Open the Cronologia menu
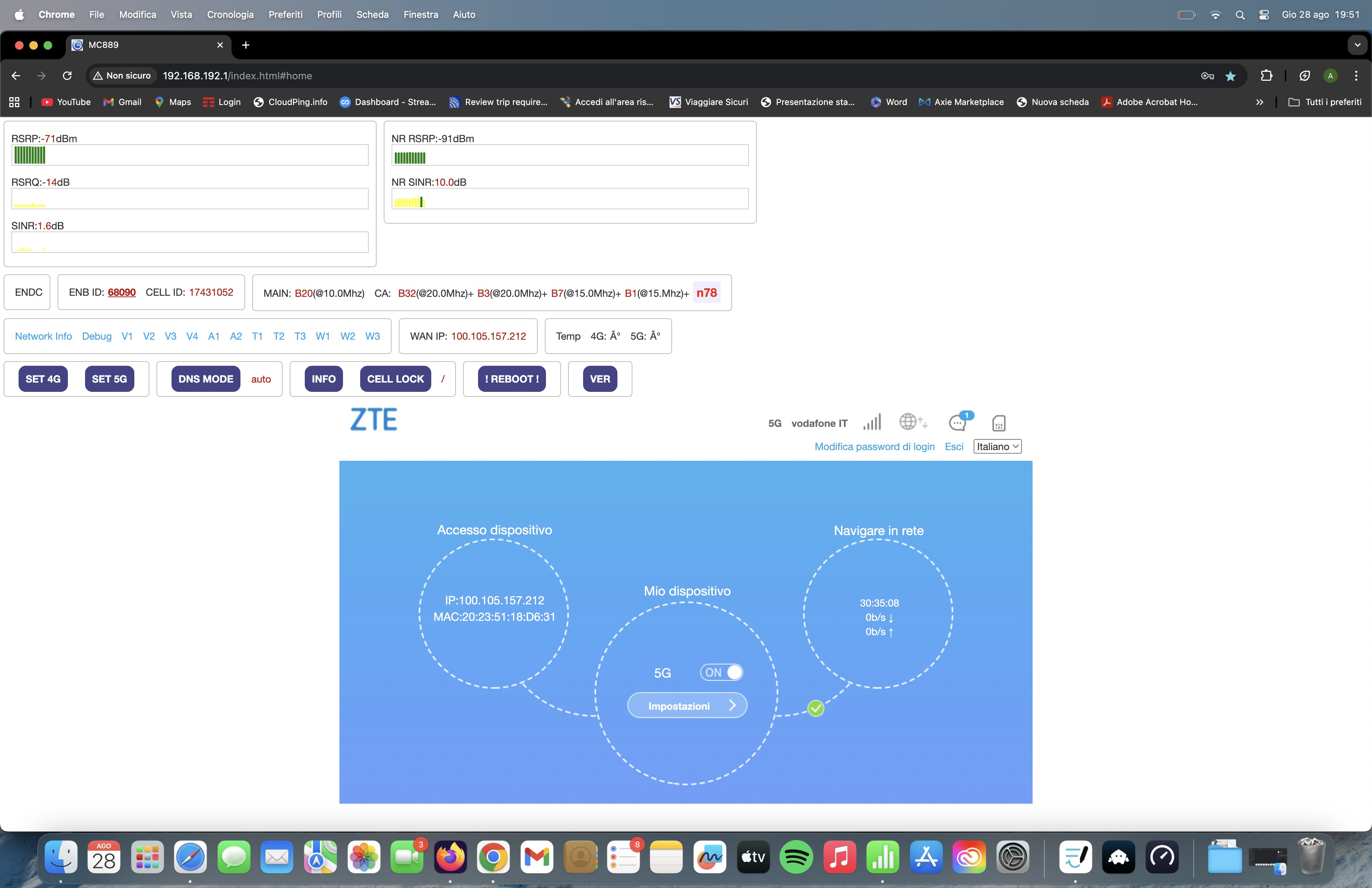This screenshot has height=888, width=1372. pos(230,14)
